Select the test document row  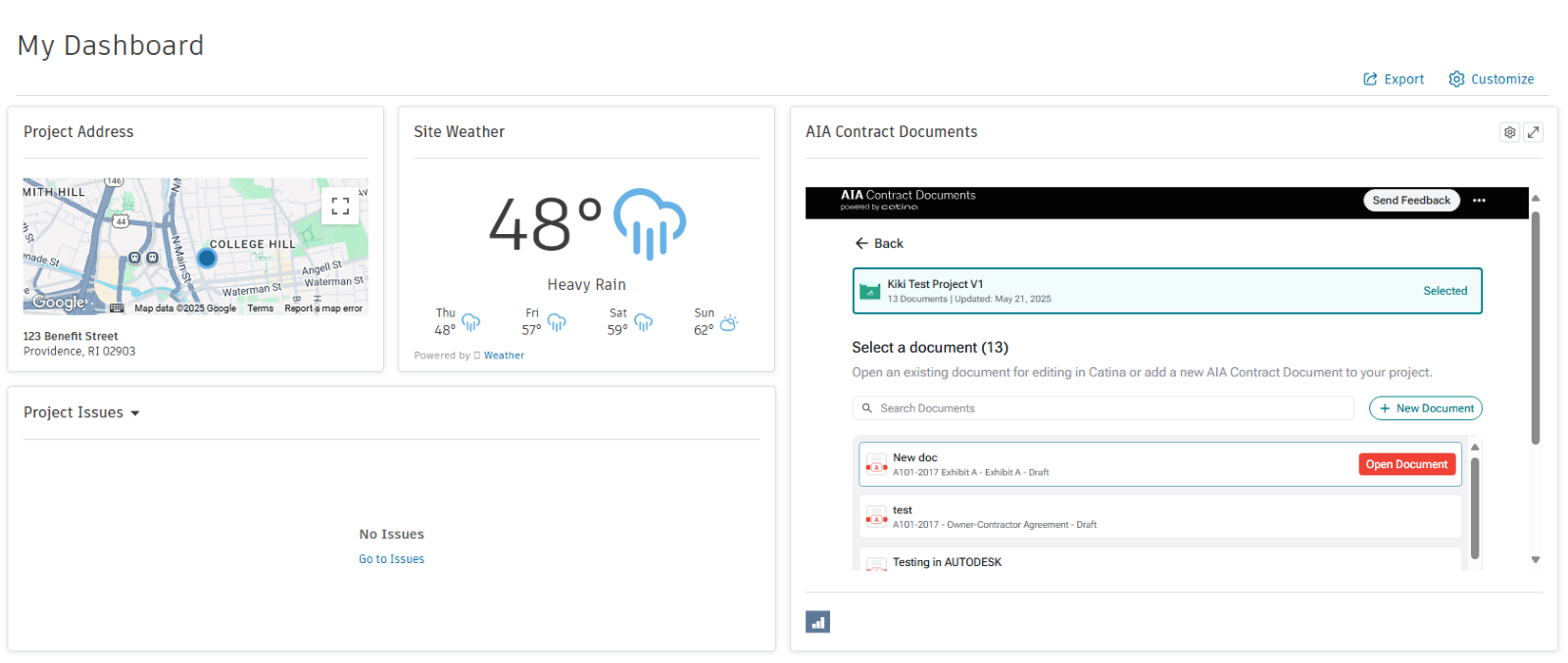click(x=1160, y=517)
